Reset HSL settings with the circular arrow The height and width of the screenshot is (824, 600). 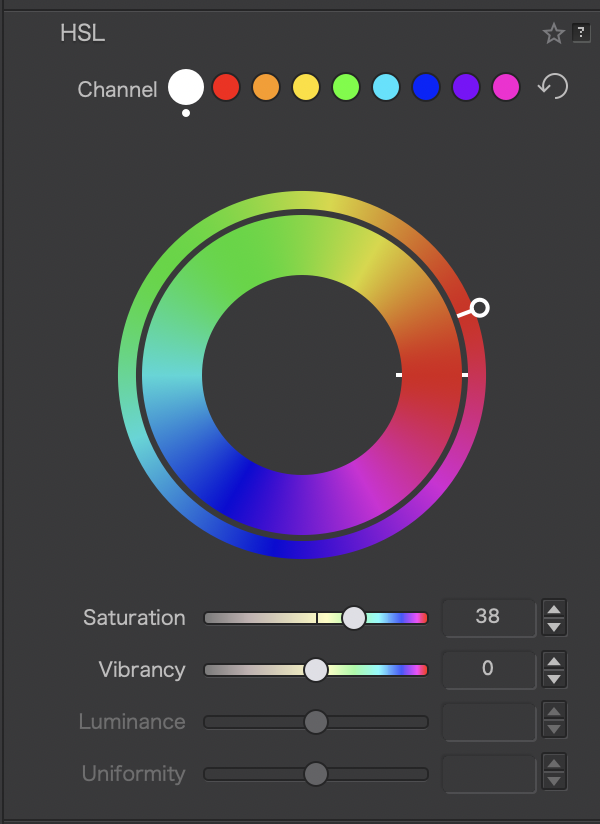click(553, 86)
